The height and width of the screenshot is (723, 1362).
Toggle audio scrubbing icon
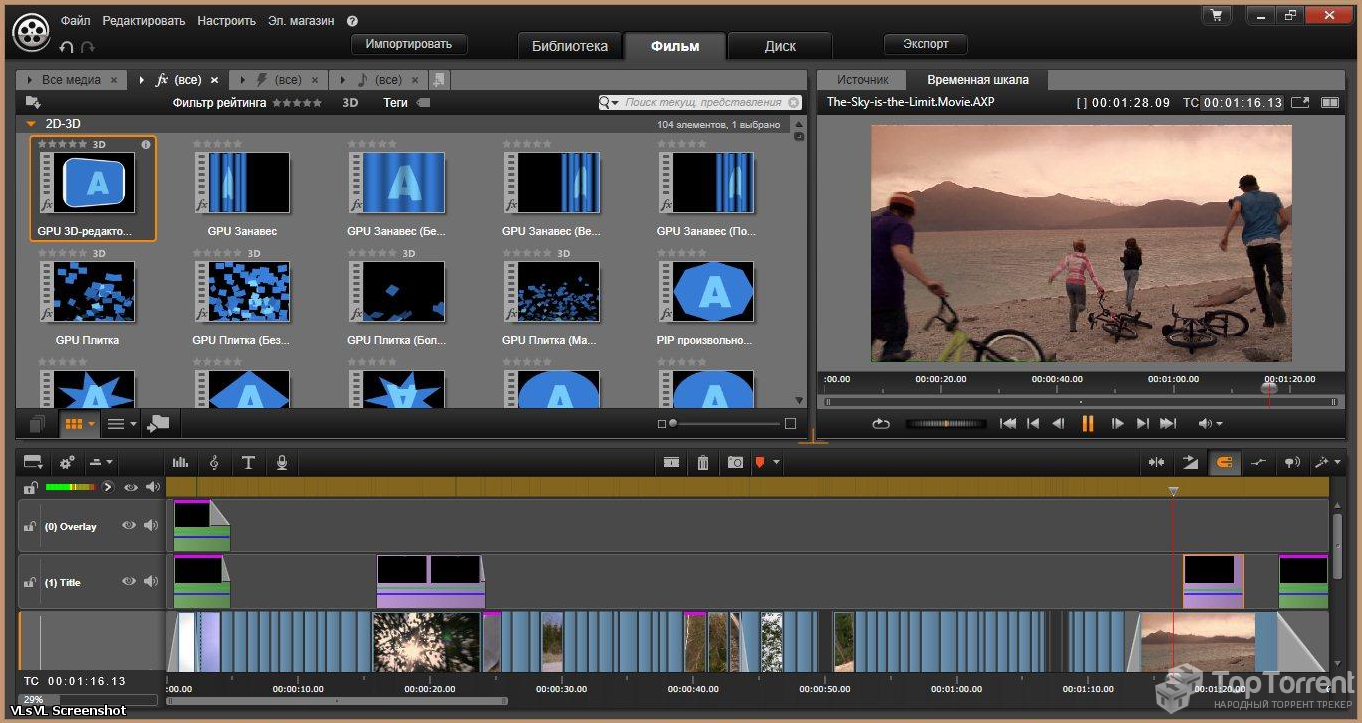1292,462
